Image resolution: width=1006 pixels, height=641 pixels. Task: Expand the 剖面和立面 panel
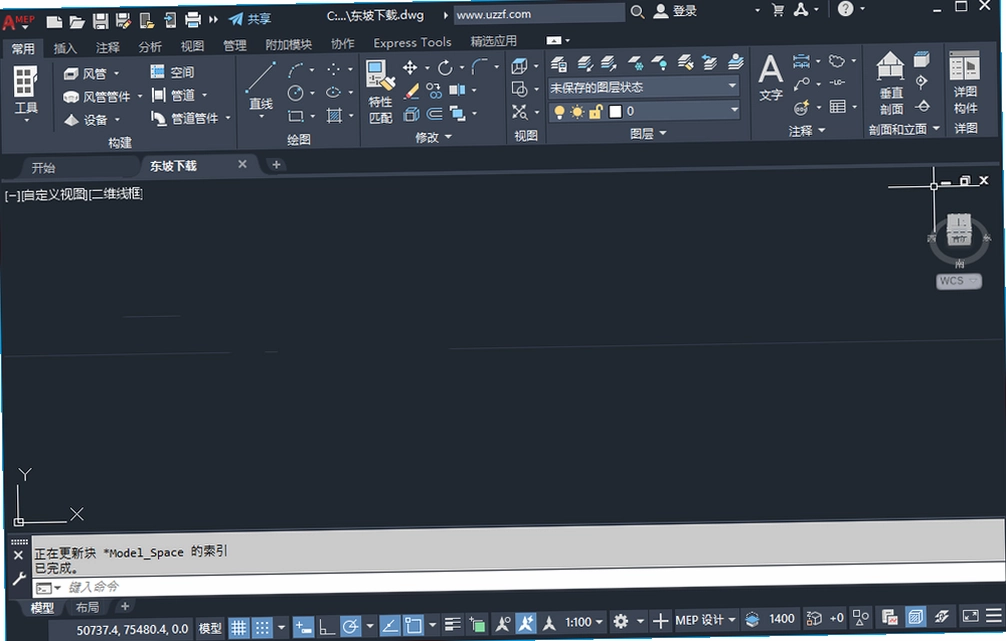pyautogui.click(x=904, y=129)
